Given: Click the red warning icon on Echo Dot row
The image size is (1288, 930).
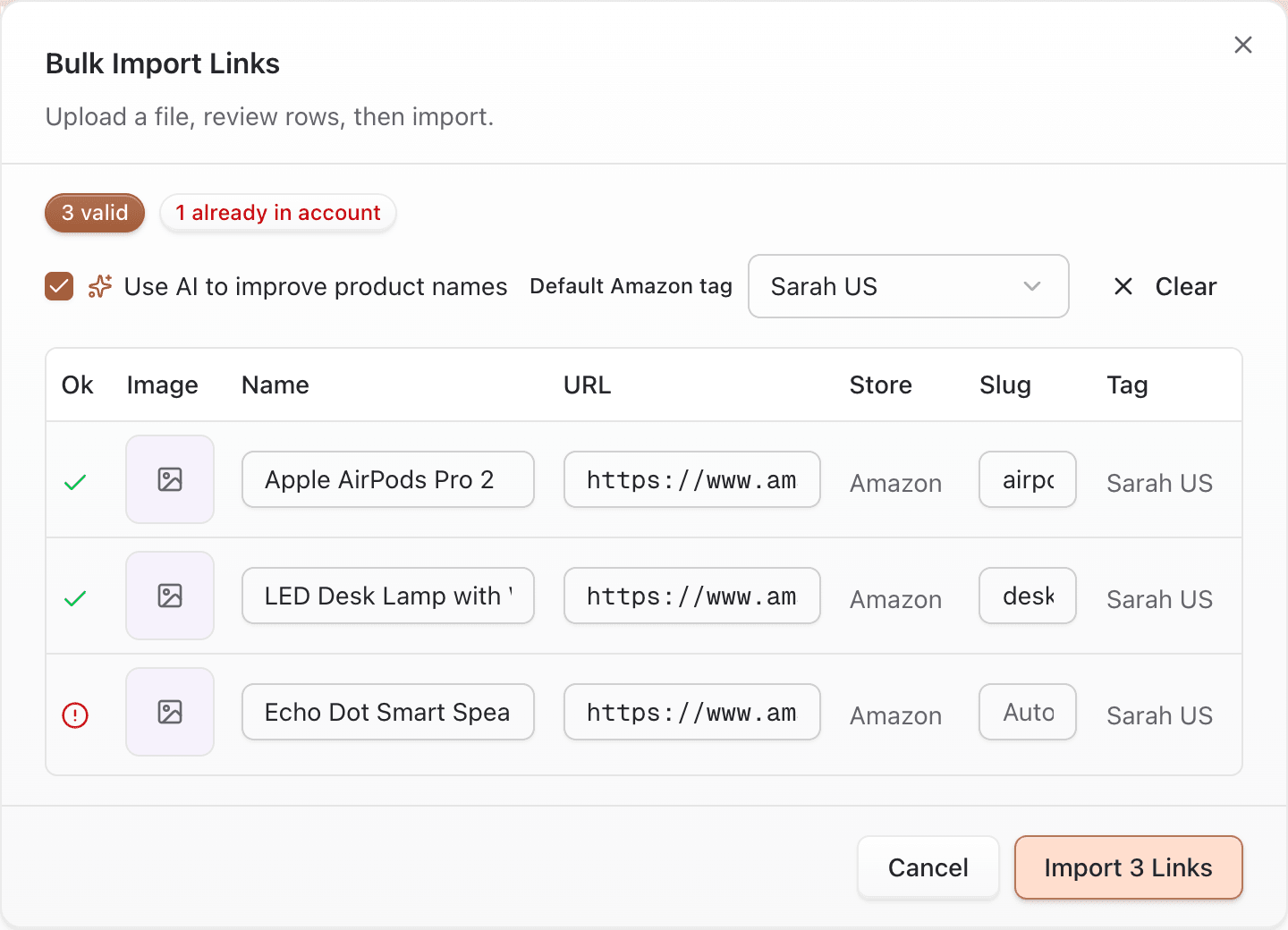Looking at the screenshot, I should [75, 715].
